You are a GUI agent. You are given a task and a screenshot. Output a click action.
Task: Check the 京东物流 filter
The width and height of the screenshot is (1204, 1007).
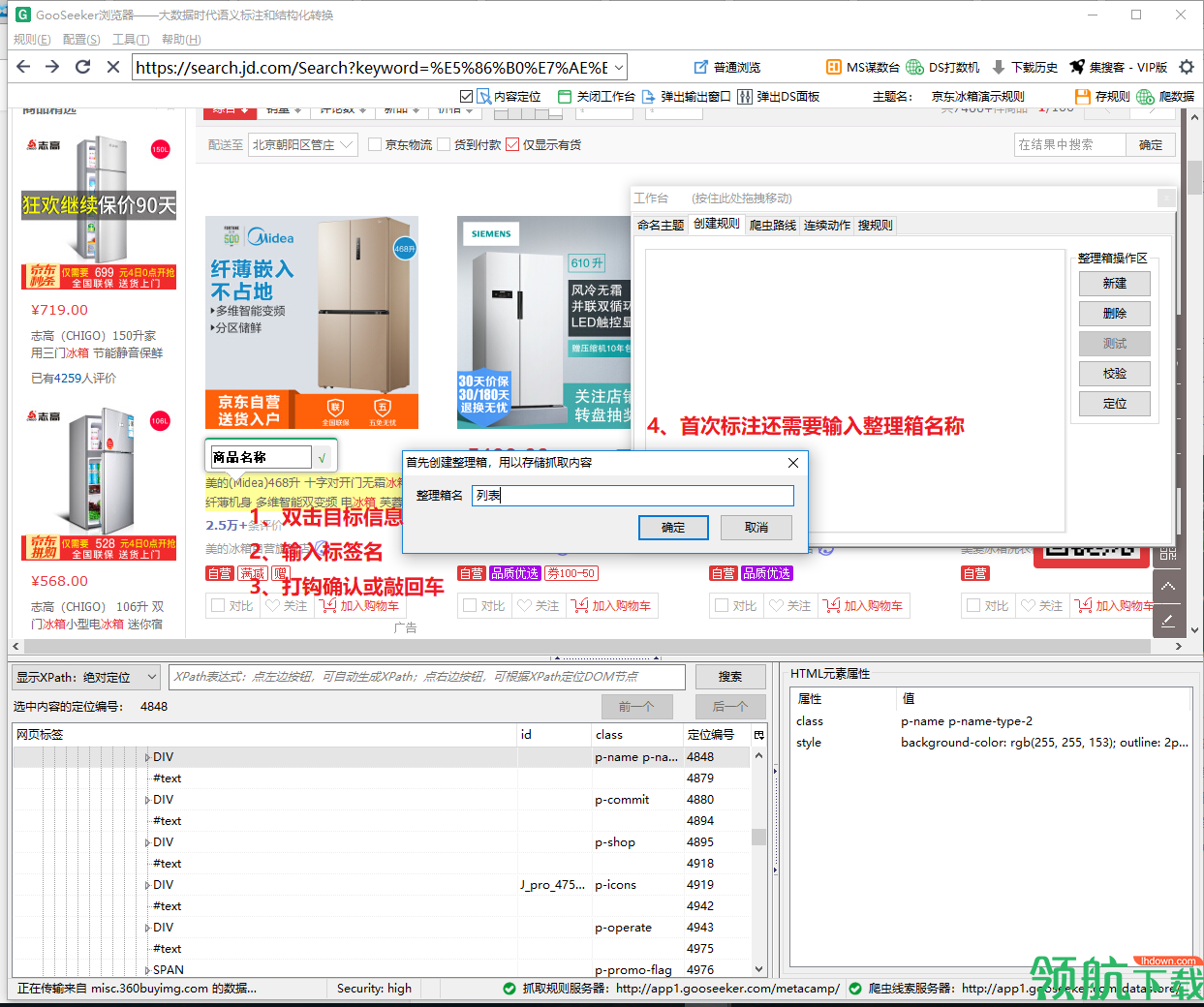(375, 144)
